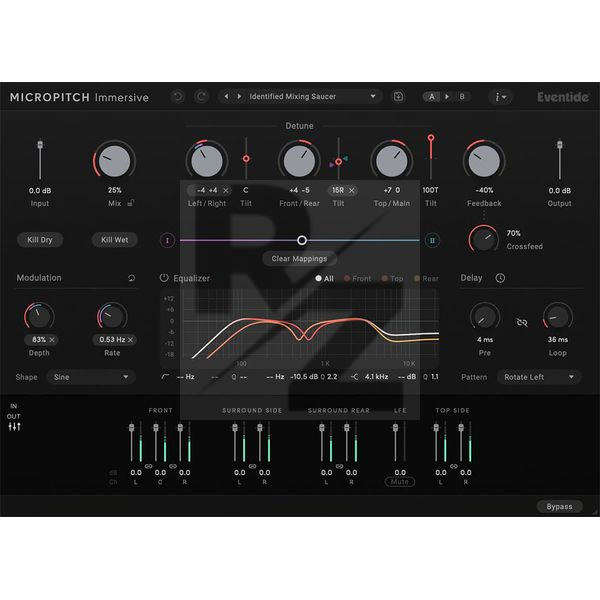
Task: Click the undo arrow icon
Action: pyautogui.click(x=178, y=96)
